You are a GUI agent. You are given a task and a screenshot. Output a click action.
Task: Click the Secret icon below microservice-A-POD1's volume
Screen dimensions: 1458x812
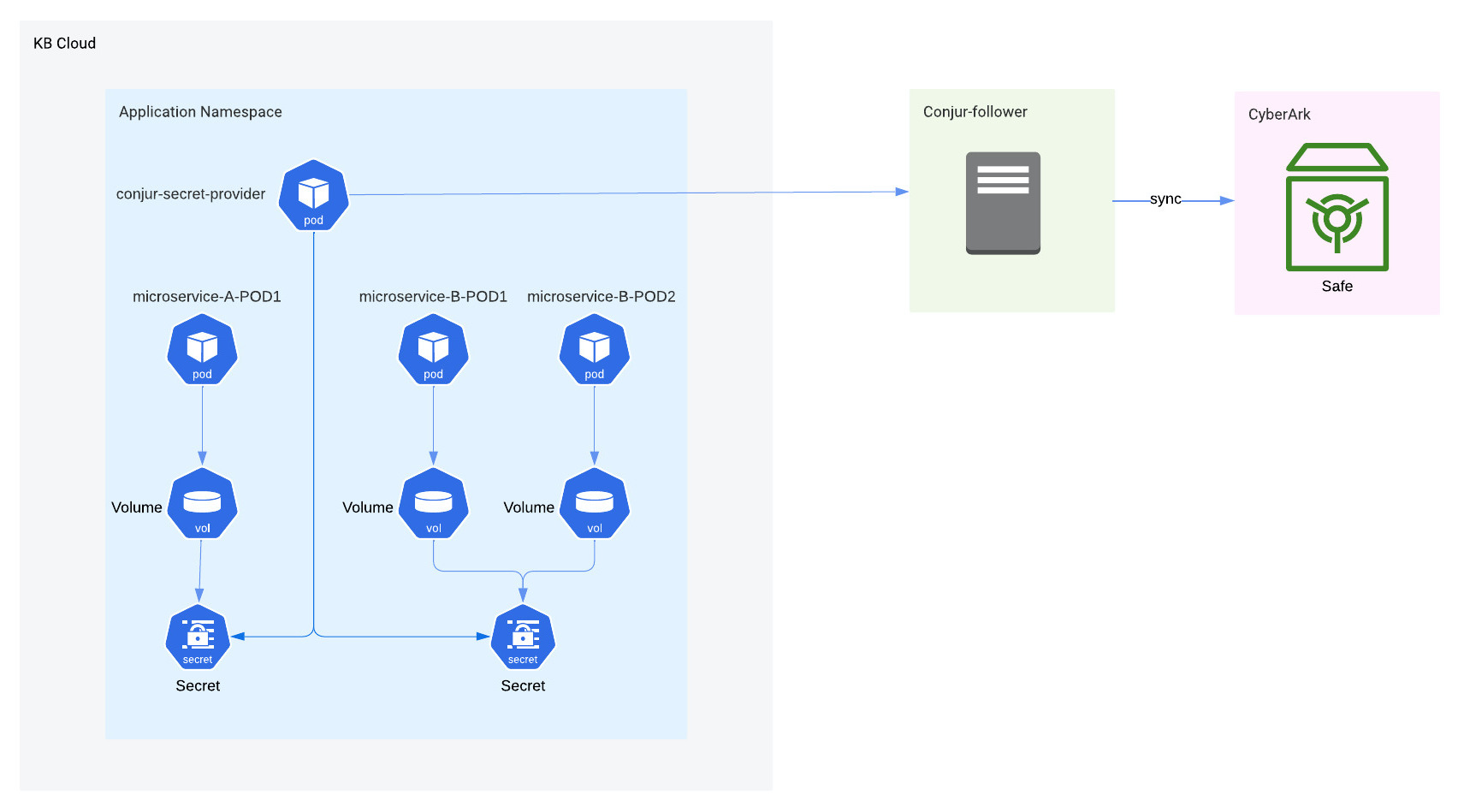click(198, 637)
